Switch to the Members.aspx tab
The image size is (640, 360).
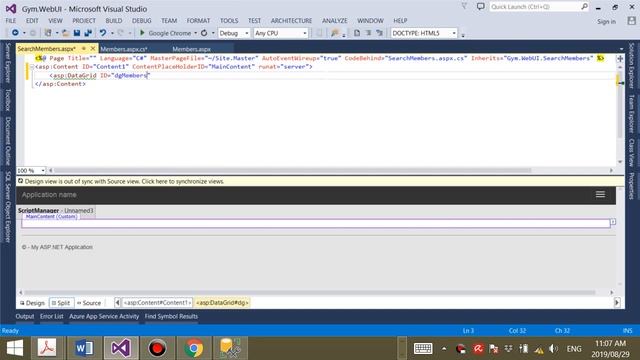(x=191, y=49)
